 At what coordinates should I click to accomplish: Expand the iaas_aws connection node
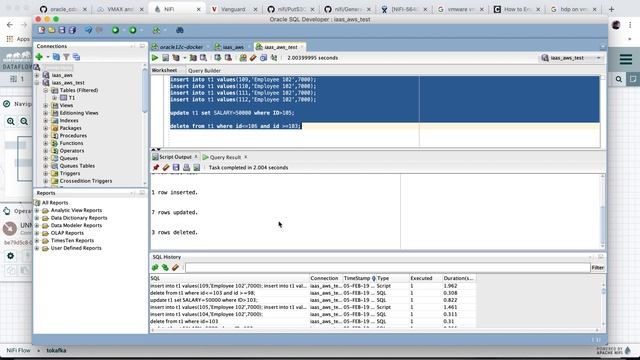37,75
